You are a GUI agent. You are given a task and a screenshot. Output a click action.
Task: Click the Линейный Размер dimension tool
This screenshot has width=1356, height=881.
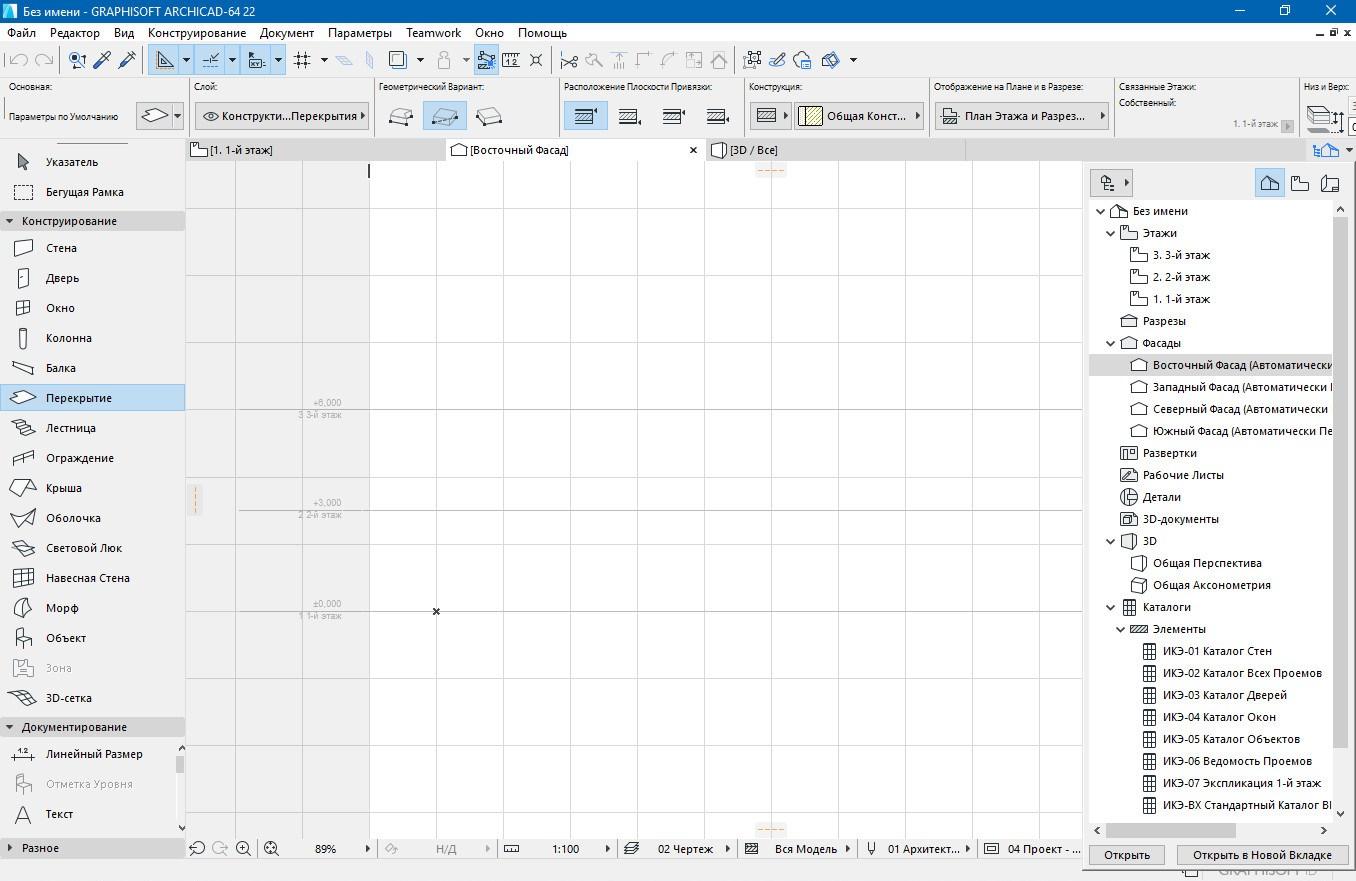click(x=93, y=754)
